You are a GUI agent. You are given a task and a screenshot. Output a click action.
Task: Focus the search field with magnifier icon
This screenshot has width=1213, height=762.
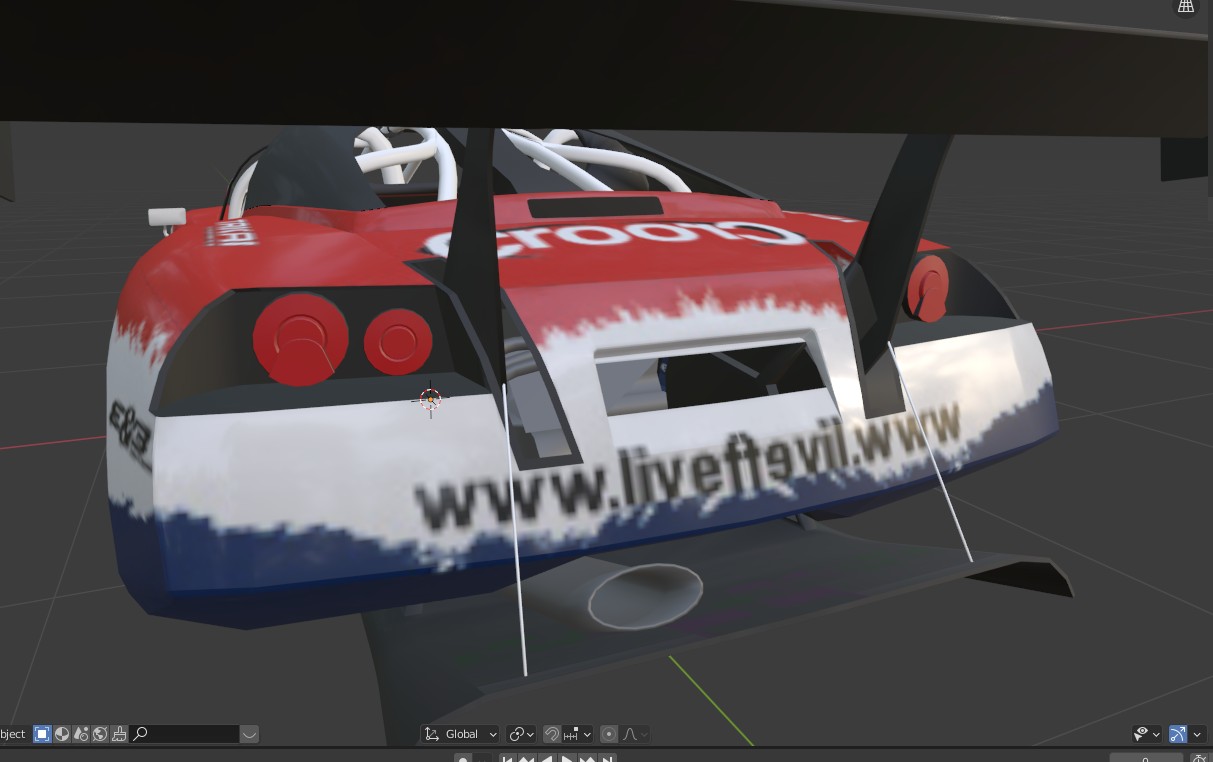[185, 734]
